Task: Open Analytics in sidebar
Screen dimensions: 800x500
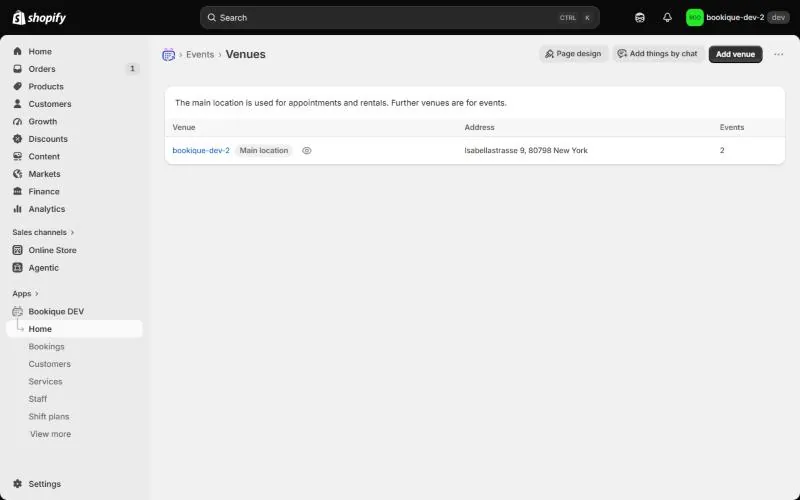Action: click(x=74, y=209)
